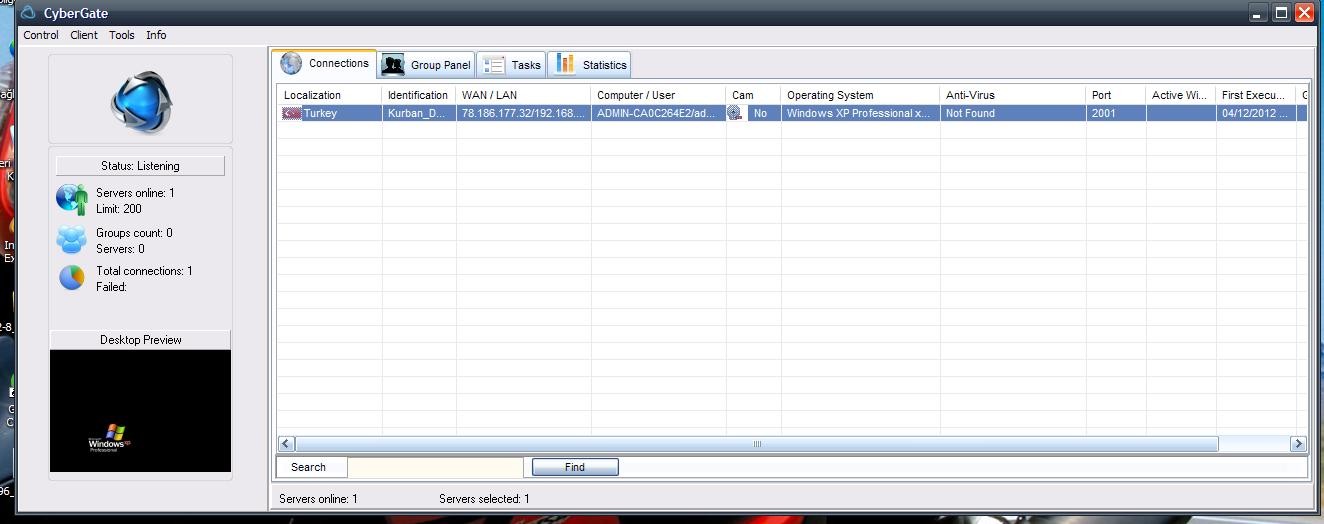Screen dimensions: 1324x524
Task: Open the Tools menu
Action: click(x=122, y=35)
